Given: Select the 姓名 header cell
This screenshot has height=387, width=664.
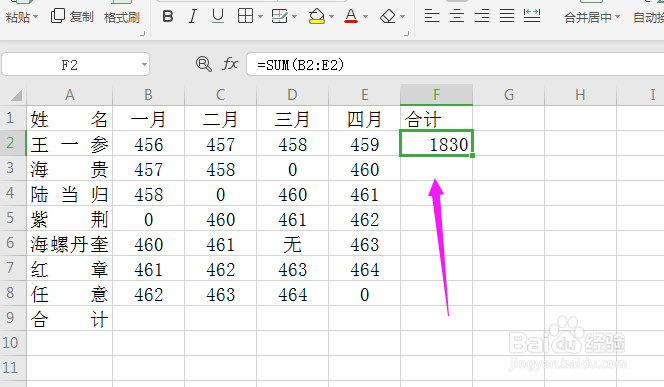Looking at the screenshot, I should point(70,118).
